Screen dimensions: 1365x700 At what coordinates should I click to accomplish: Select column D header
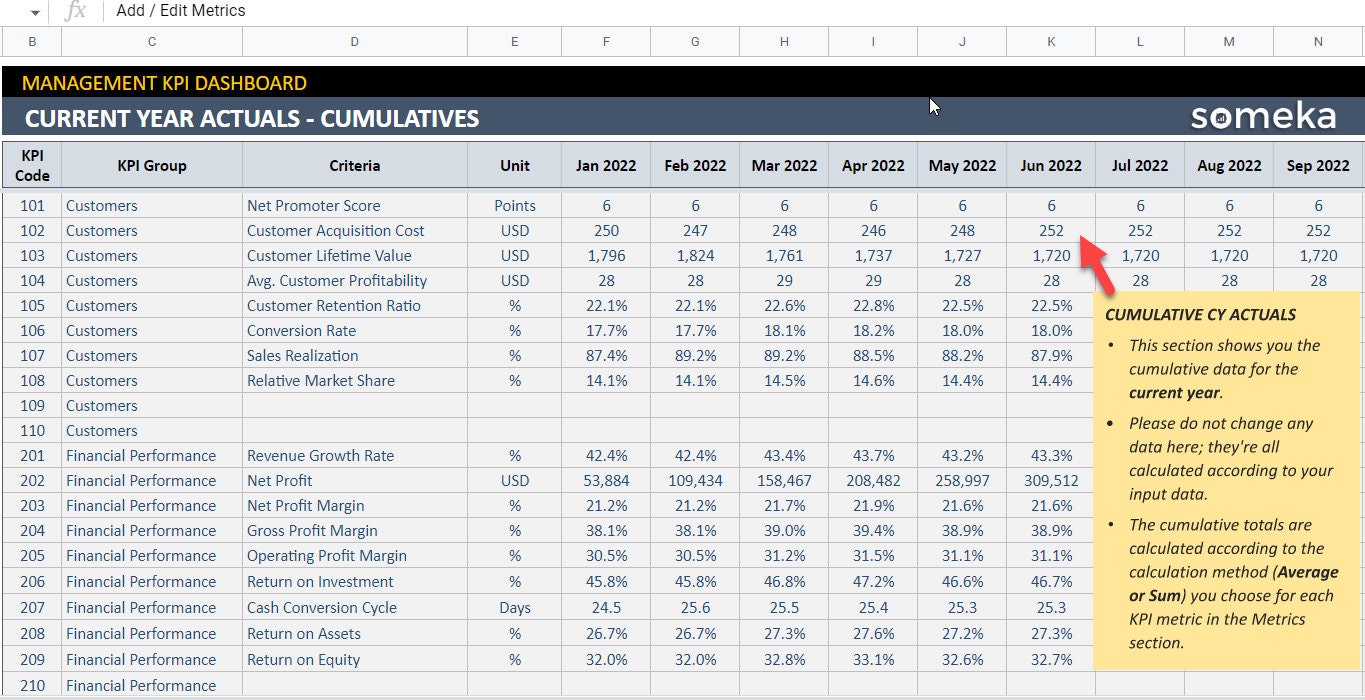pyautogui.click(x=355, y=42)
